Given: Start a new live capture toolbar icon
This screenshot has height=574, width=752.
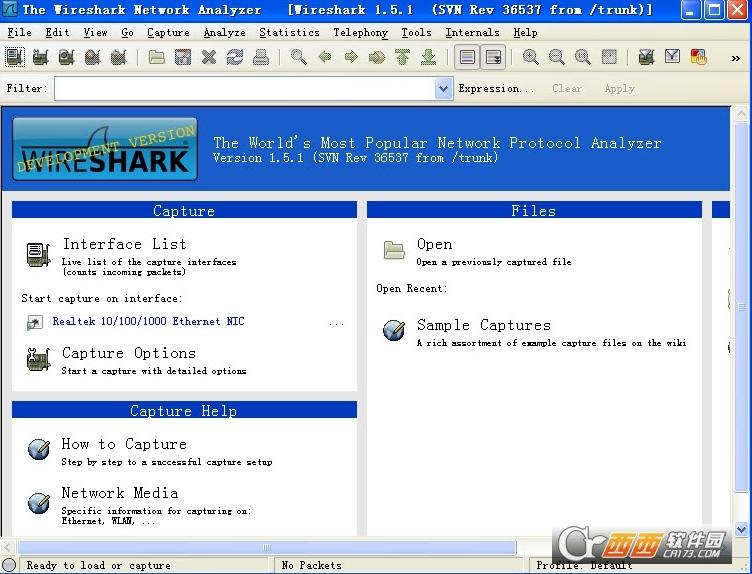Looking at the screenshot, I should tap(67, 57).
